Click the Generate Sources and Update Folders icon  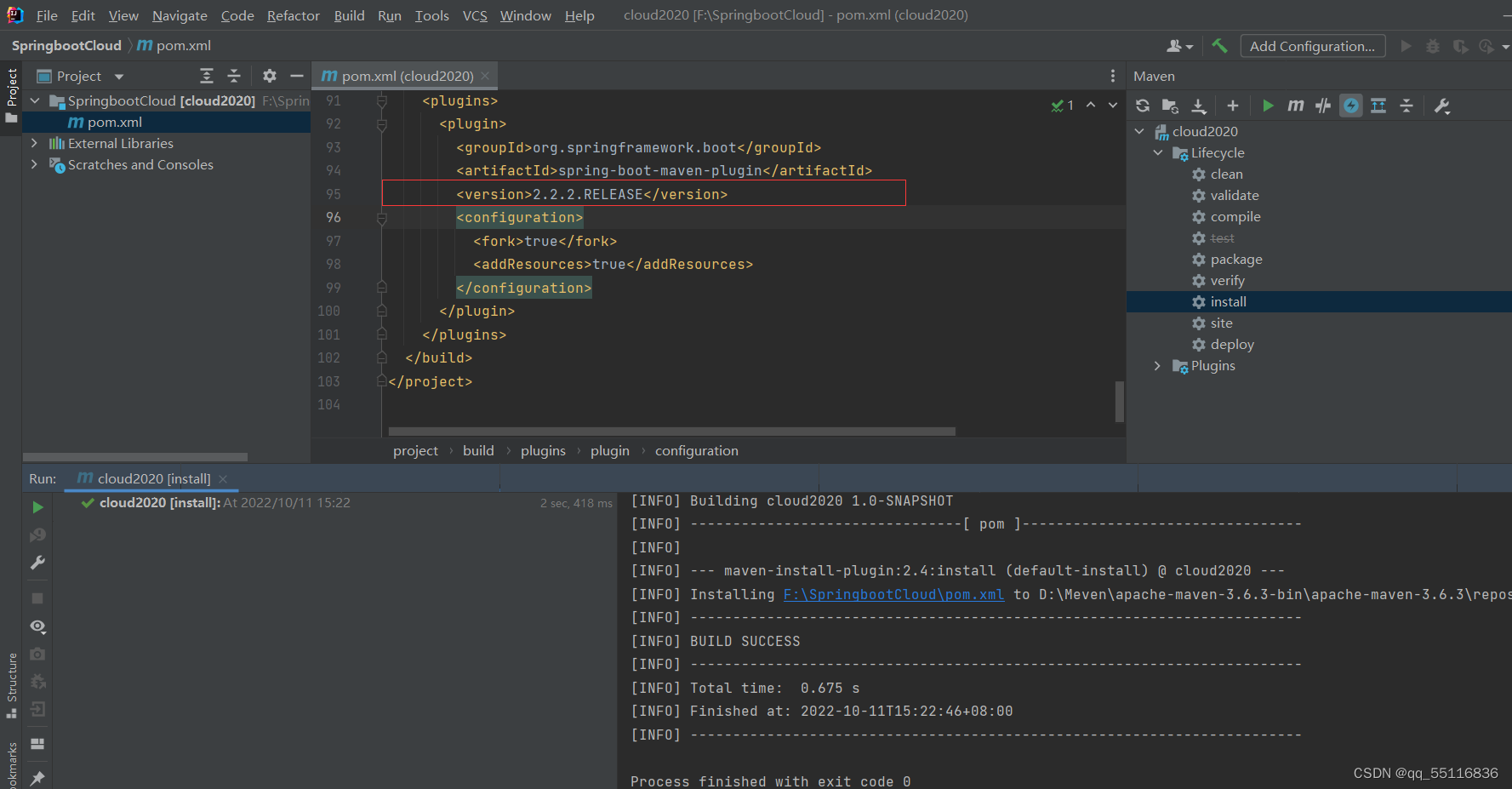1170,106
